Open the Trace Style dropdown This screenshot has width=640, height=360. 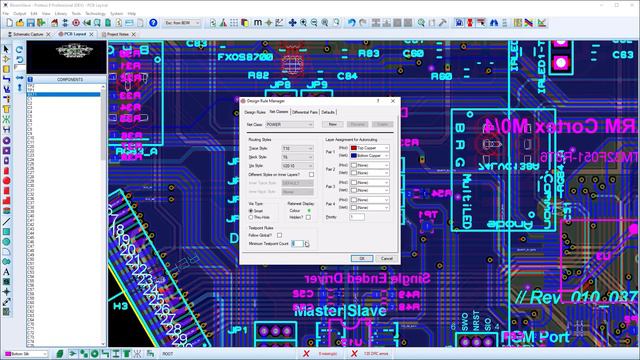[x=298, y=149]
